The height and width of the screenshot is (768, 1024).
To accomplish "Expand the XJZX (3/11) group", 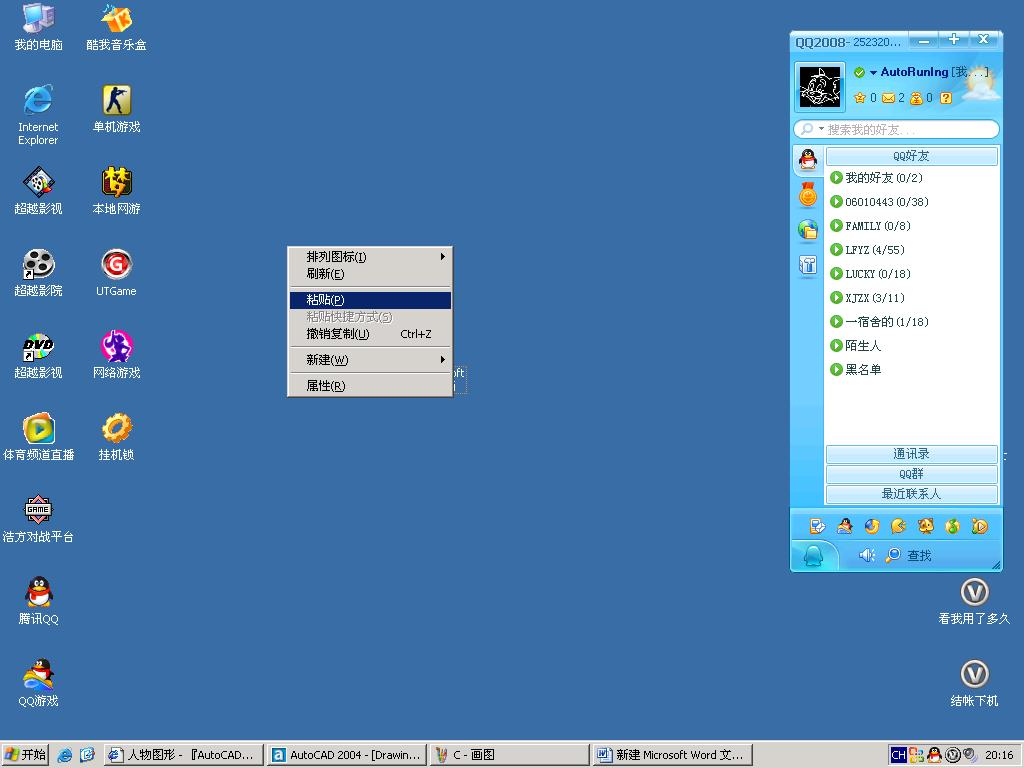I will tap(867, 298).
